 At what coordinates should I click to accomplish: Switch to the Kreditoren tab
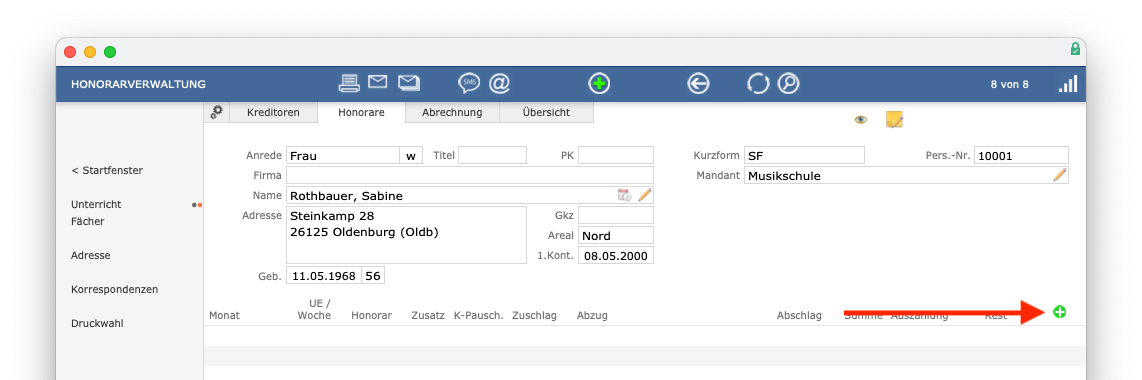(273, 112)
